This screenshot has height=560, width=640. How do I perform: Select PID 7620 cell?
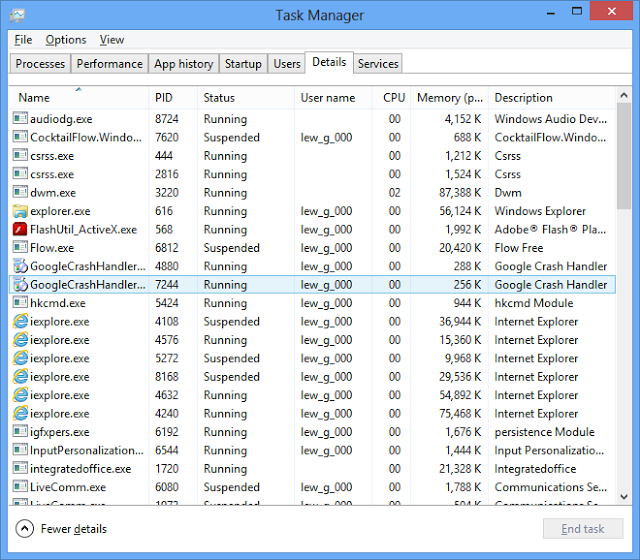click(x=167, y=137)
